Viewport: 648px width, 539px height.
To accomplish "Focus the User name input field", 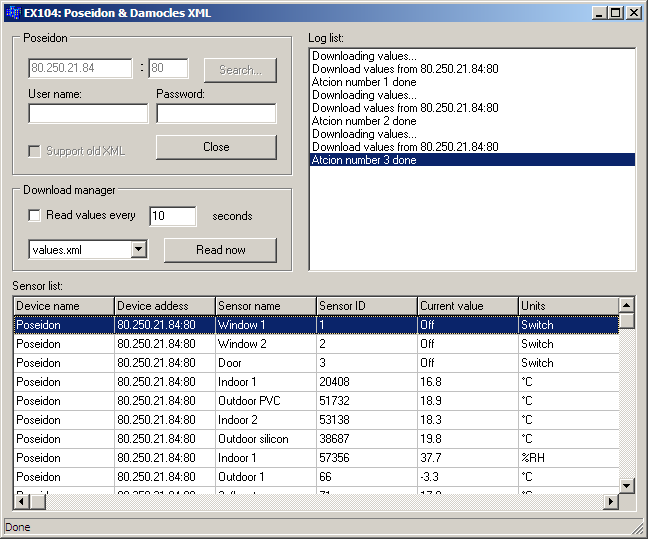I will 88,113.
